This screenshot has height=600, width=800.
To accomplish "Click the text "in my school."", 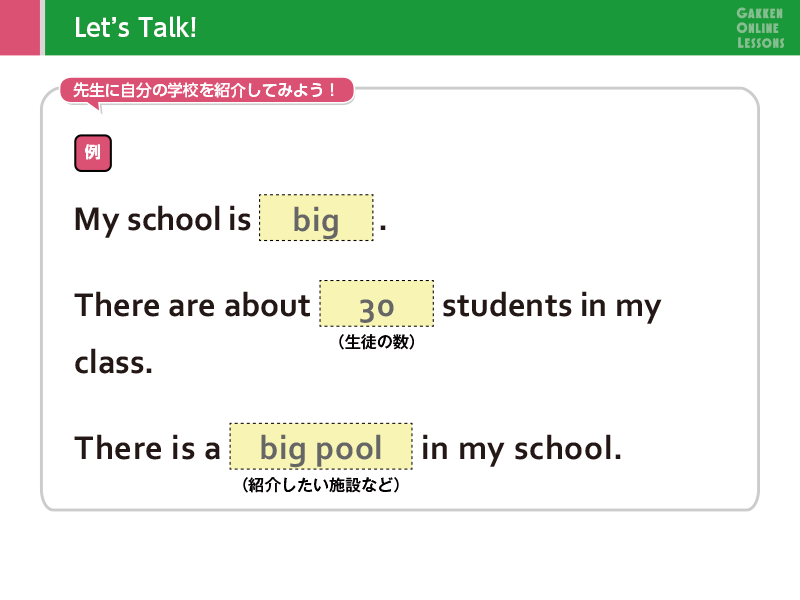I will pyautogui.click(x=521, y=448).
